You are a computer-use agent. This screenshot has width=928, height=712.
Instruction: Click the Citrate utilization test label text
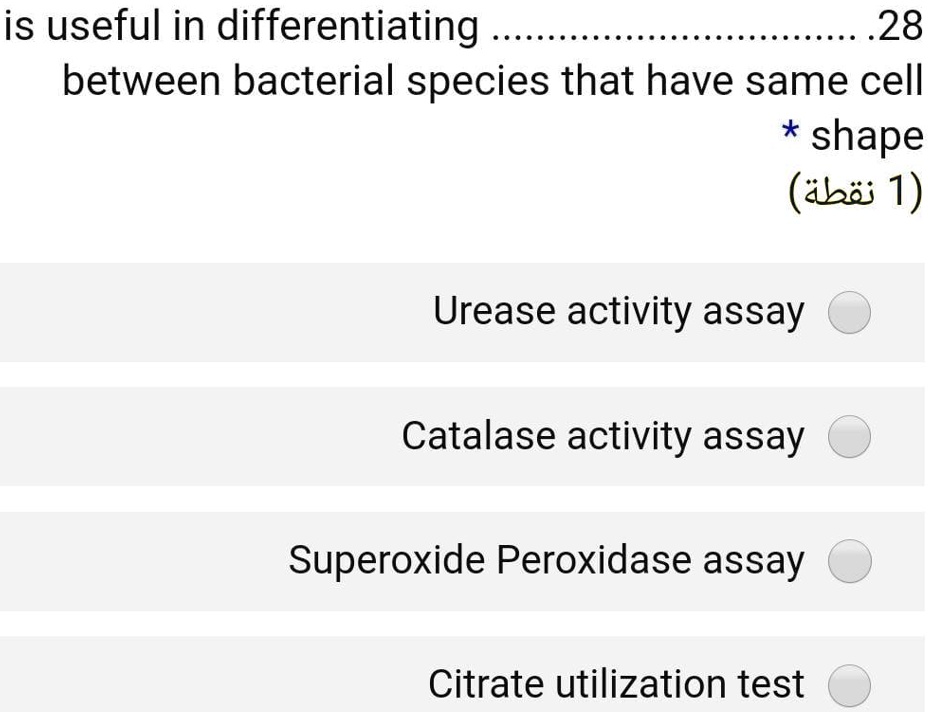pyautogui.click(x=616, y=684)
